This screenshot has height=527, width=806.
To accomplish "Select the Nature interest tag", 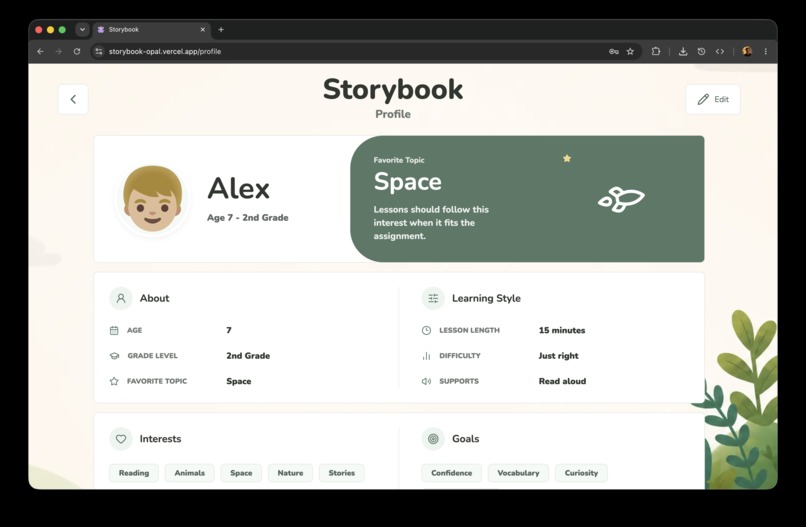I will (290, 473).
